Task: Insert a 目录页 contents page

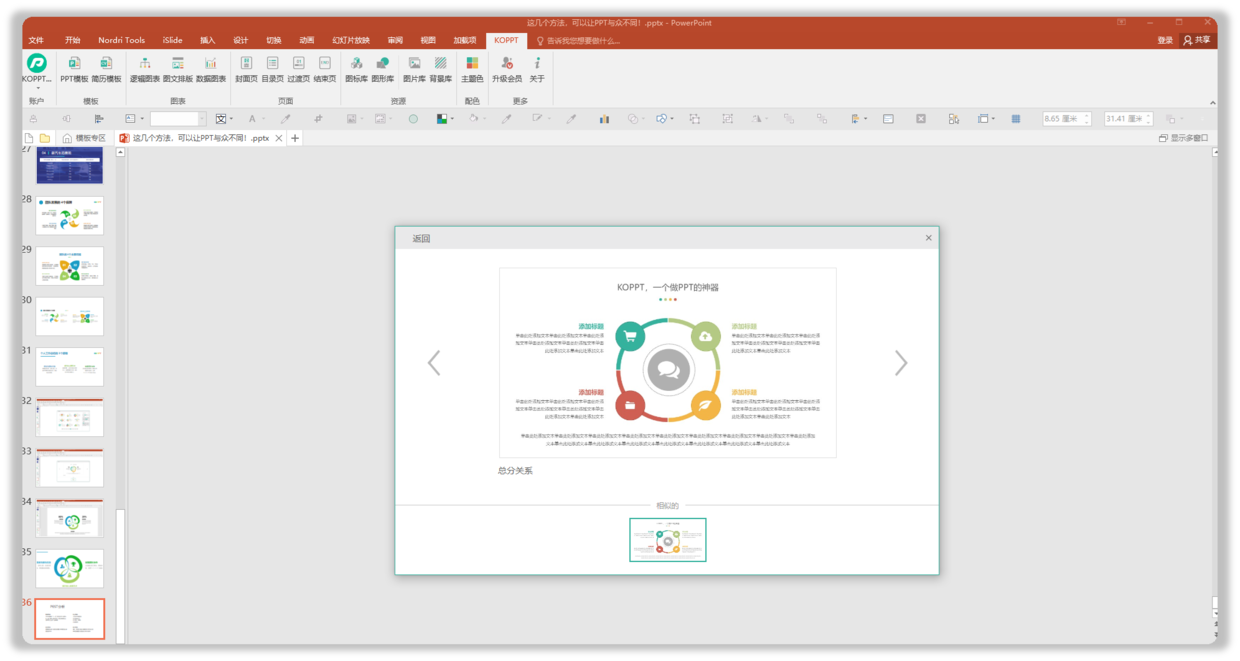Action: 272,68
